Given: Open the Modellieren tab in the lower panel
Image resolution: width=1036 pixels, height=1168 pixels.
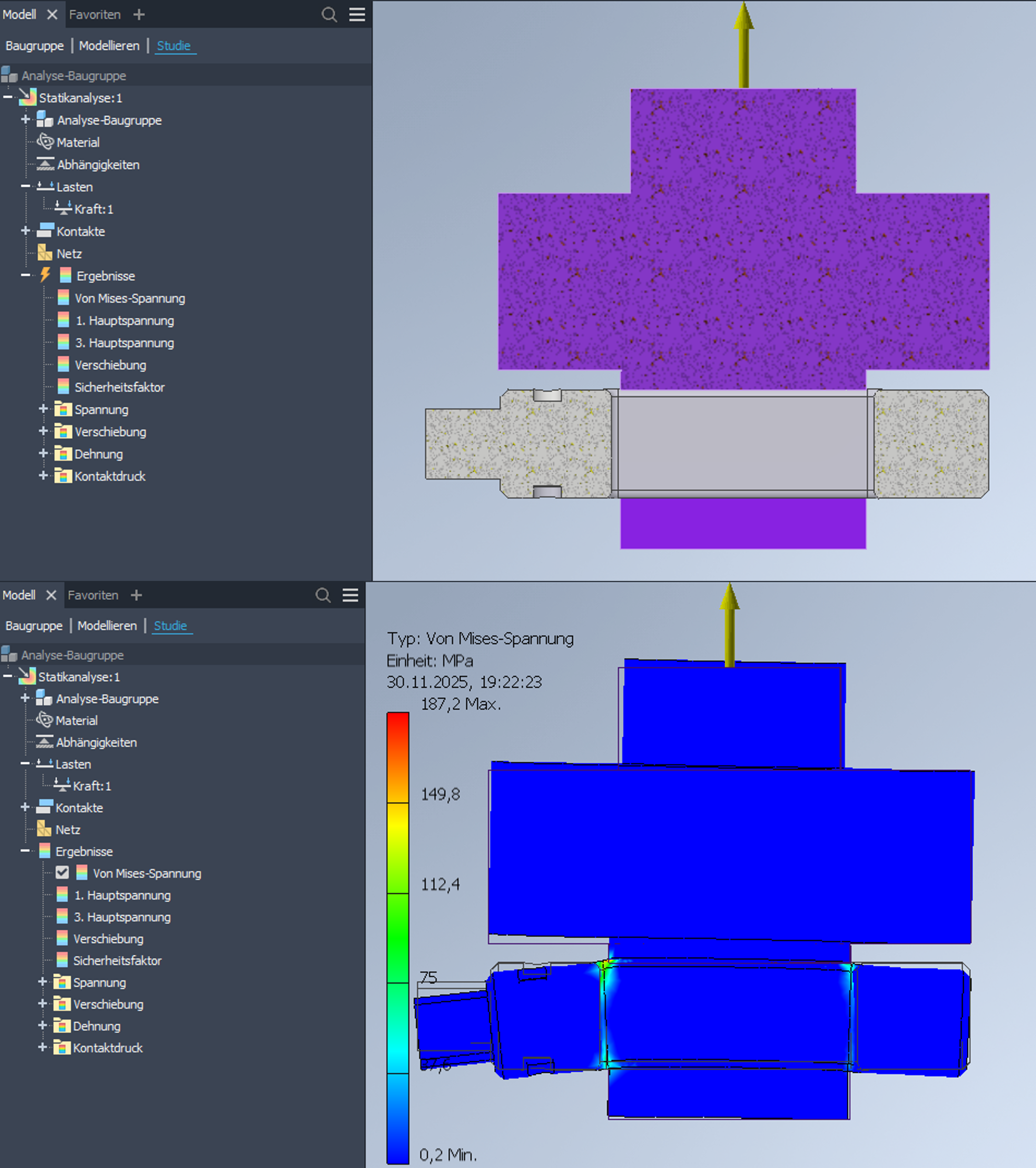Looking at the screenshot, I should [x=107, y=626].
